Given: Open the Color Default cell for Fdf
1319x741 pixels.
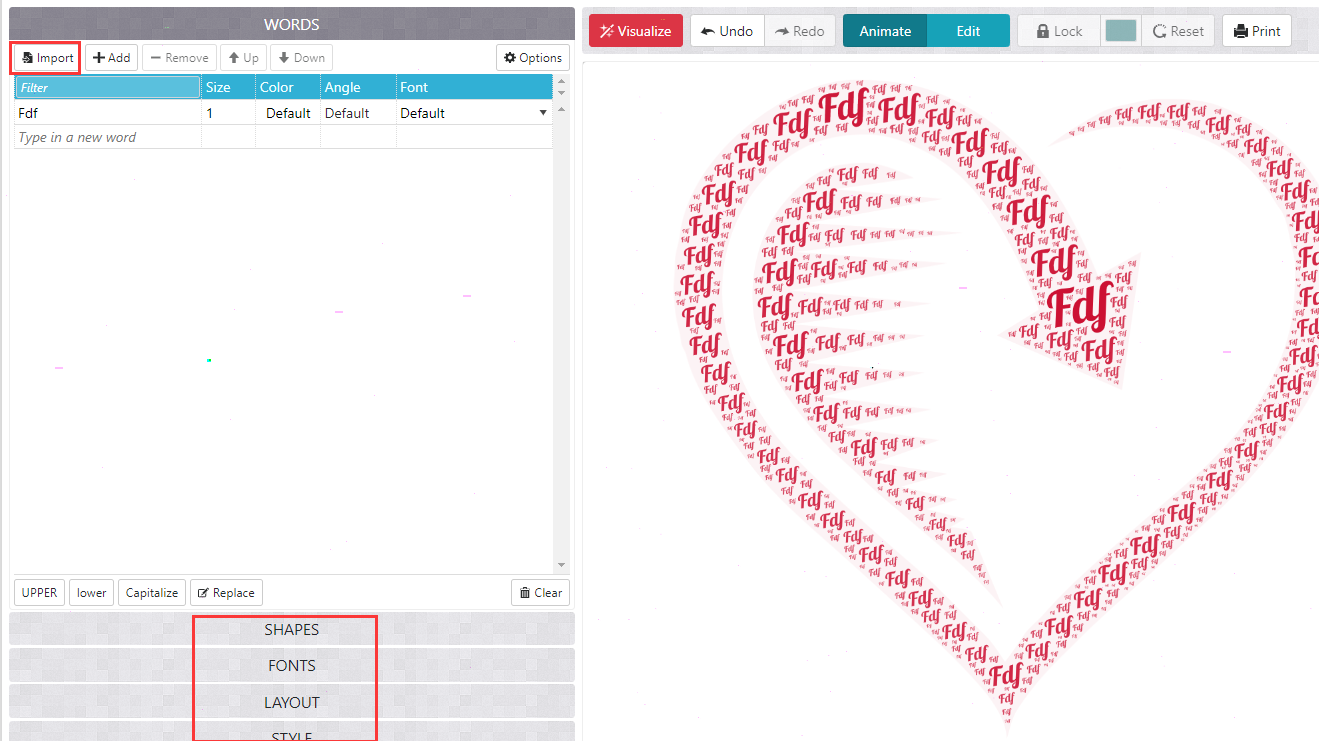Looking at the screenshot, I should pyautogui.click(x=288, y=113).
